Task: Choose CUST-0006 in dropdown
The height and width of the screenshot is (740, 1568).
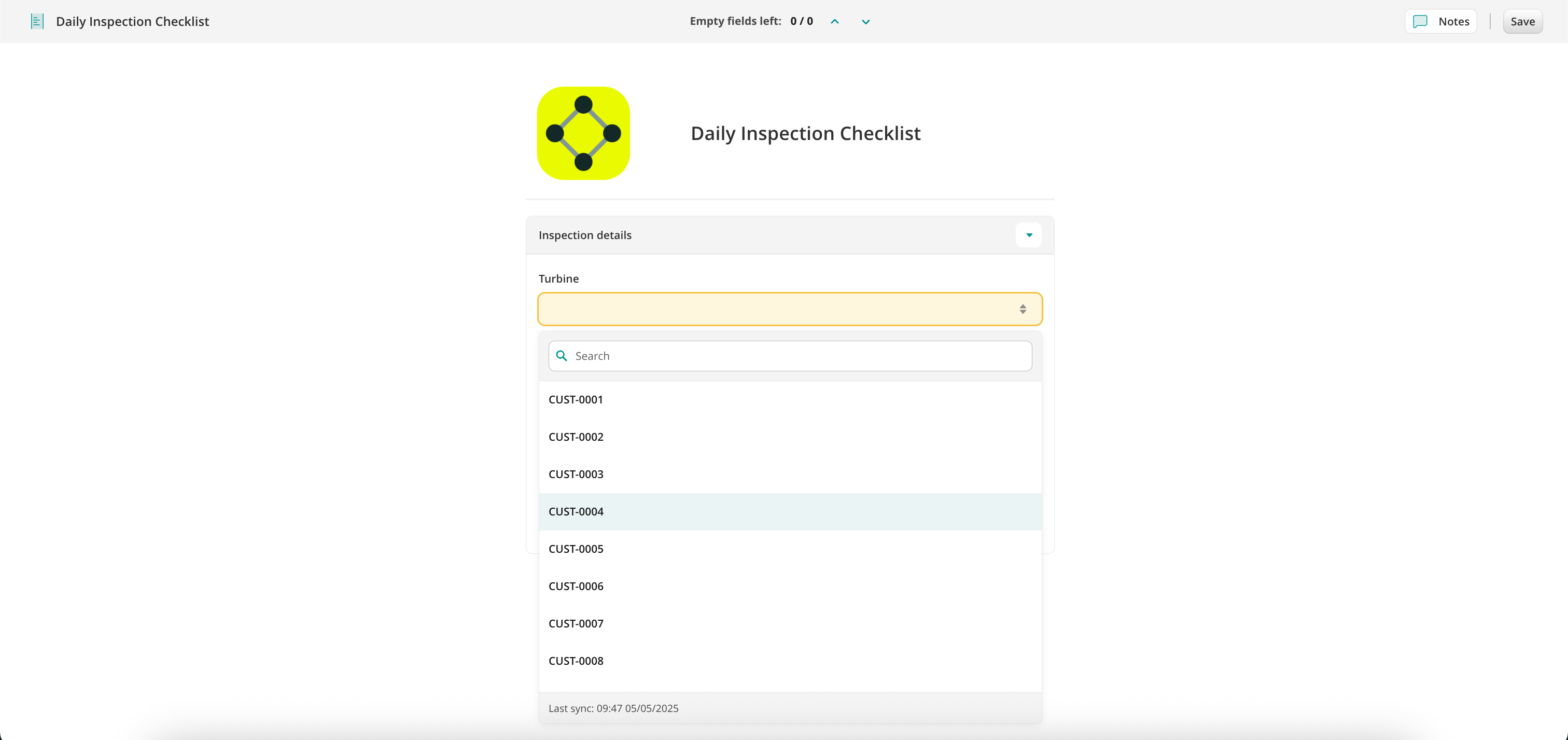Action: click(575, 586)
